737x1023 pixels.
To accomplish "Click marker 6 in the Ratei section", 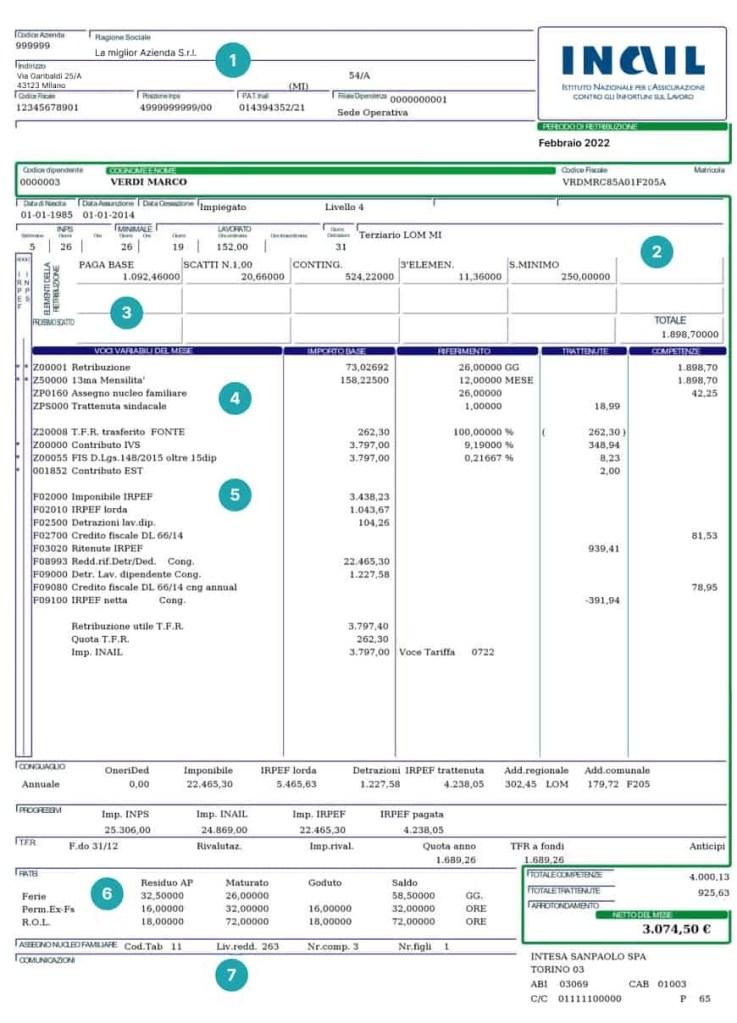I will (107, 893).
